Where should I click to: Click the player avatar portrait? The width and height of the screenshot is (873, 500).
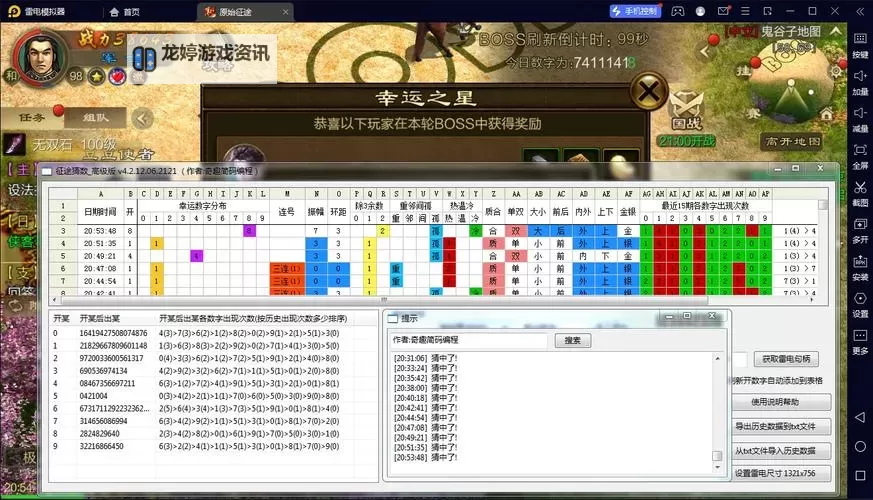[x=42, y=54]
